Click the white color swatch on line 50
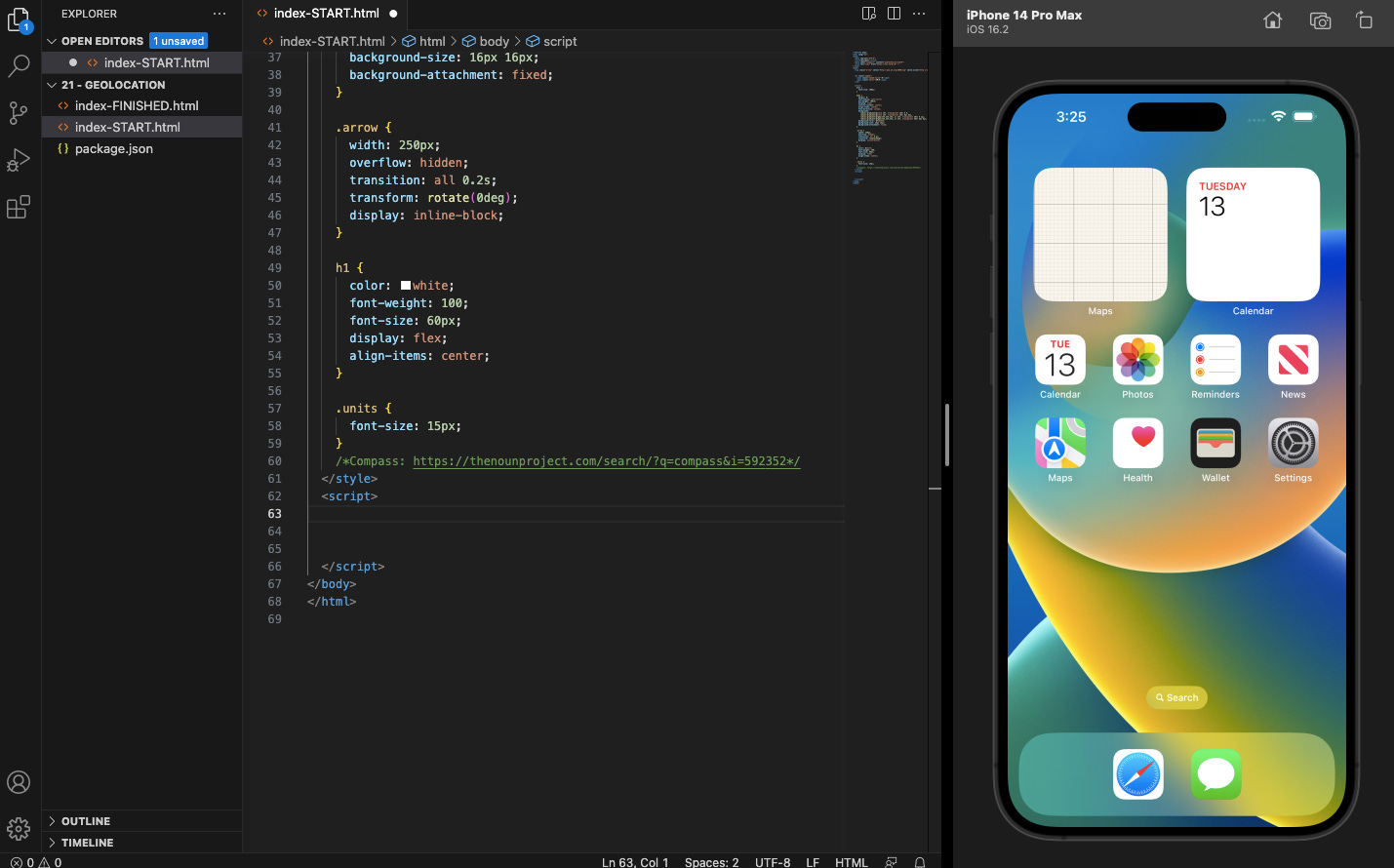Viewport: 1394px width, 868px height. [405, 286]
